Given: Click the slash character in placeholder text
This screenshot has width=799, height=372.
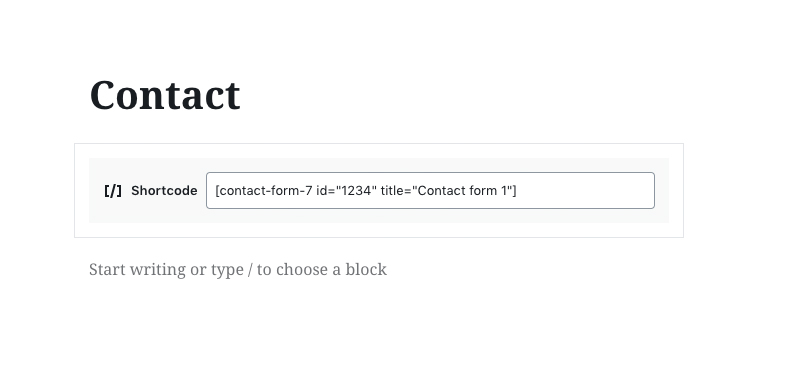Looking at the screenshot, I should click(250, 270).
